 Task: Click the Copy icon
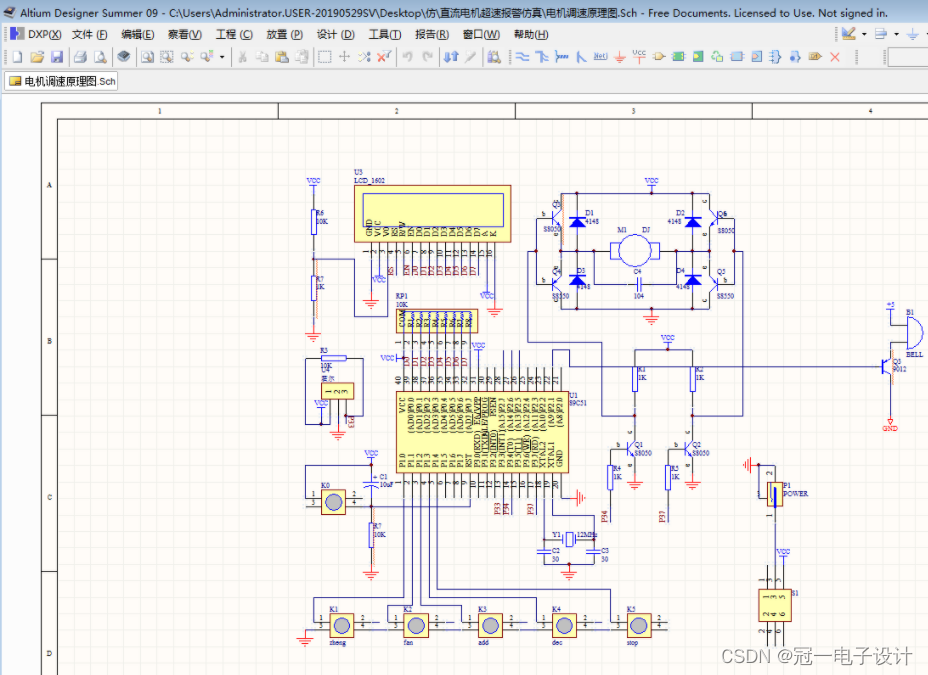(x=262, y=57)
